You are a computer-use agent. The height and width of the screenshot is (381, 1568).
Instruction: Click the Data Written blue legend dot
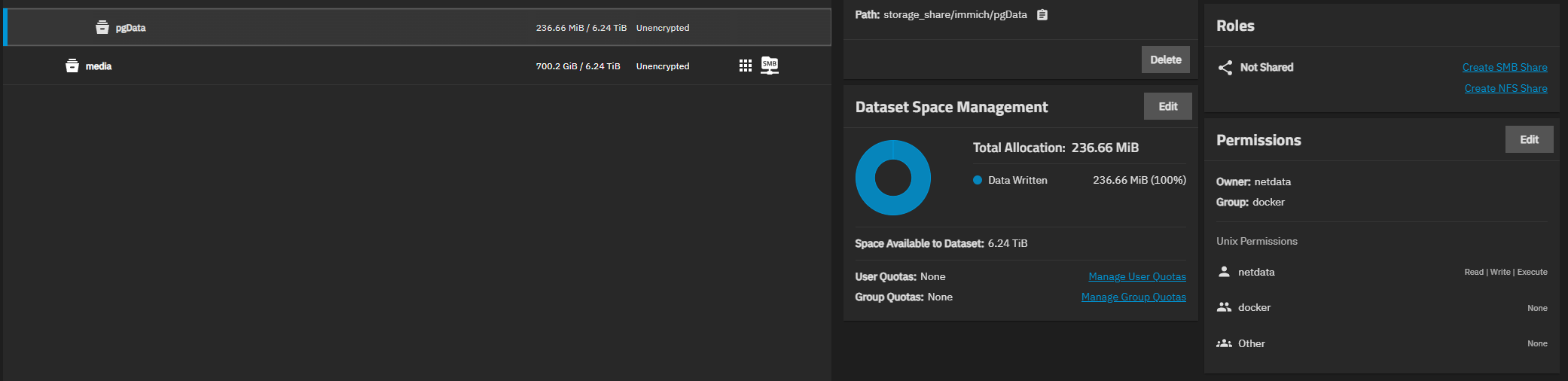978,180
